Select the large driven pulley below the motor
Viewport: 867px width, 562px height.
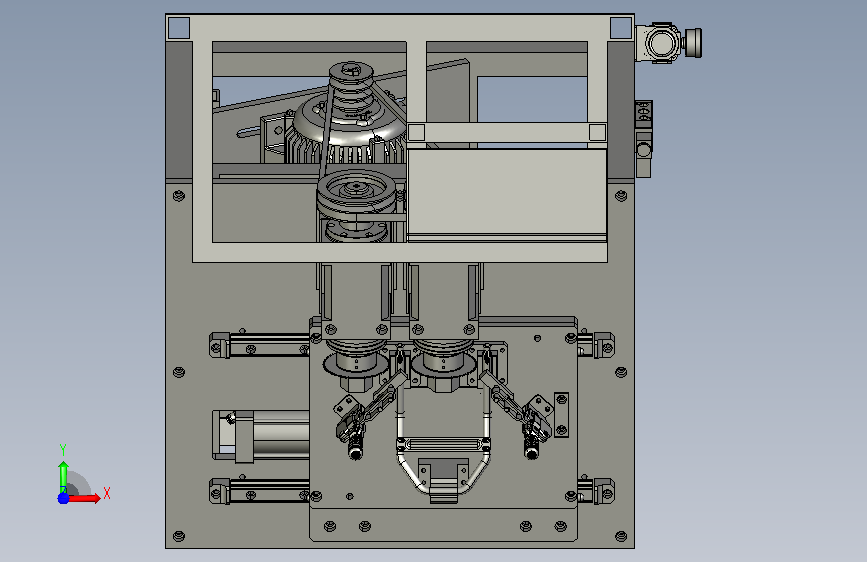pos(356,195)
